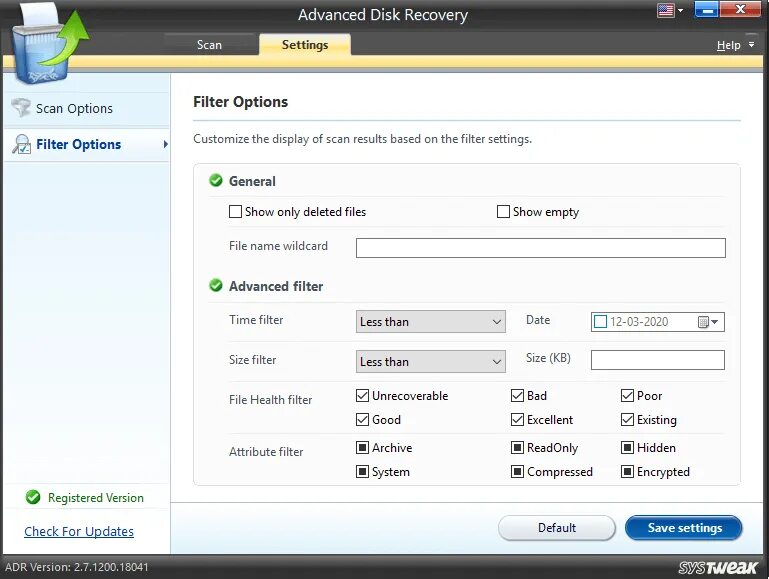Click the funnel icon beside Scan Options
This screenshot has width=769, height=579.
(x=21, y=108)
